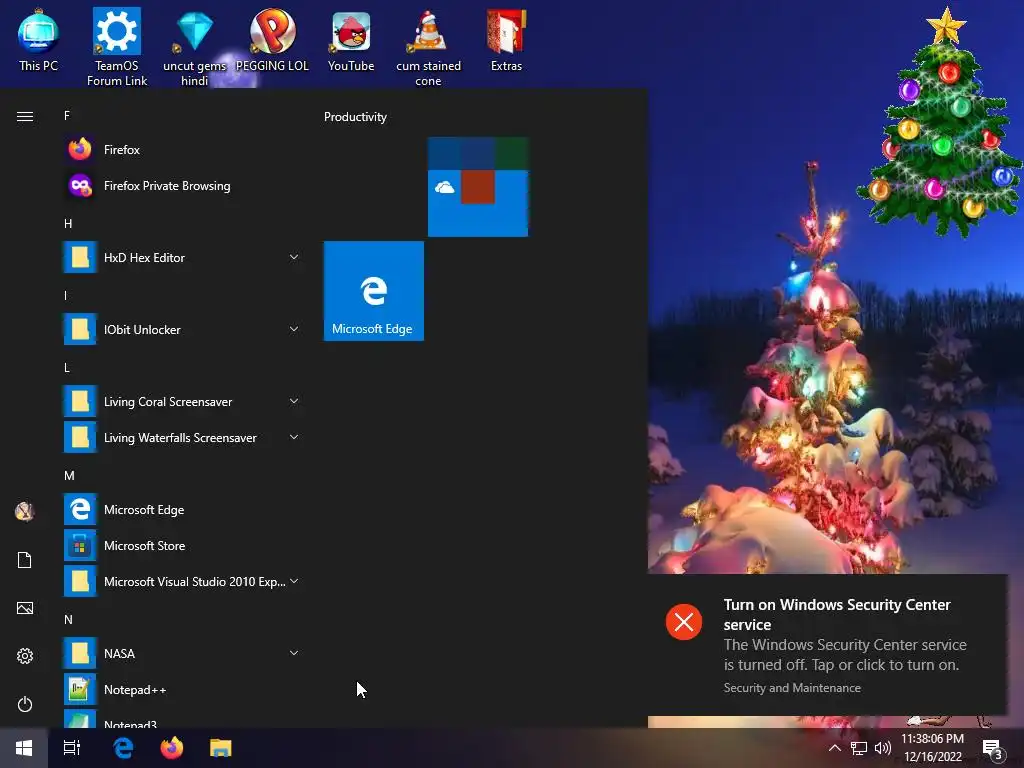Expand Living Waterfalls Screensaver chevron
The image size is (1024, 768).
point(294,437)
